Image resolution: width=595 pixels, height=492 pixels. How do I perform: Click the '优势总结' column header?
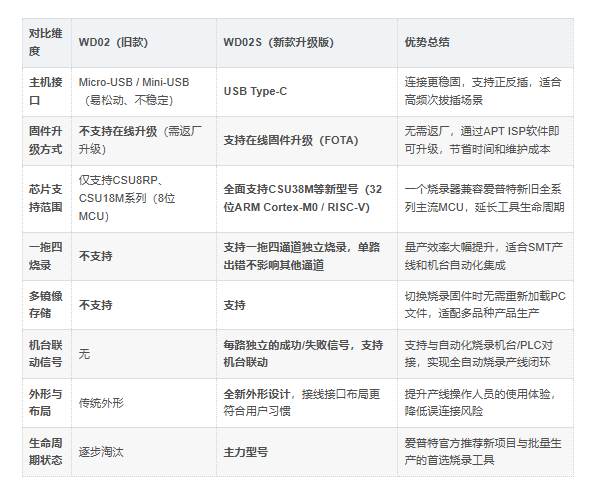coord(485,43)
